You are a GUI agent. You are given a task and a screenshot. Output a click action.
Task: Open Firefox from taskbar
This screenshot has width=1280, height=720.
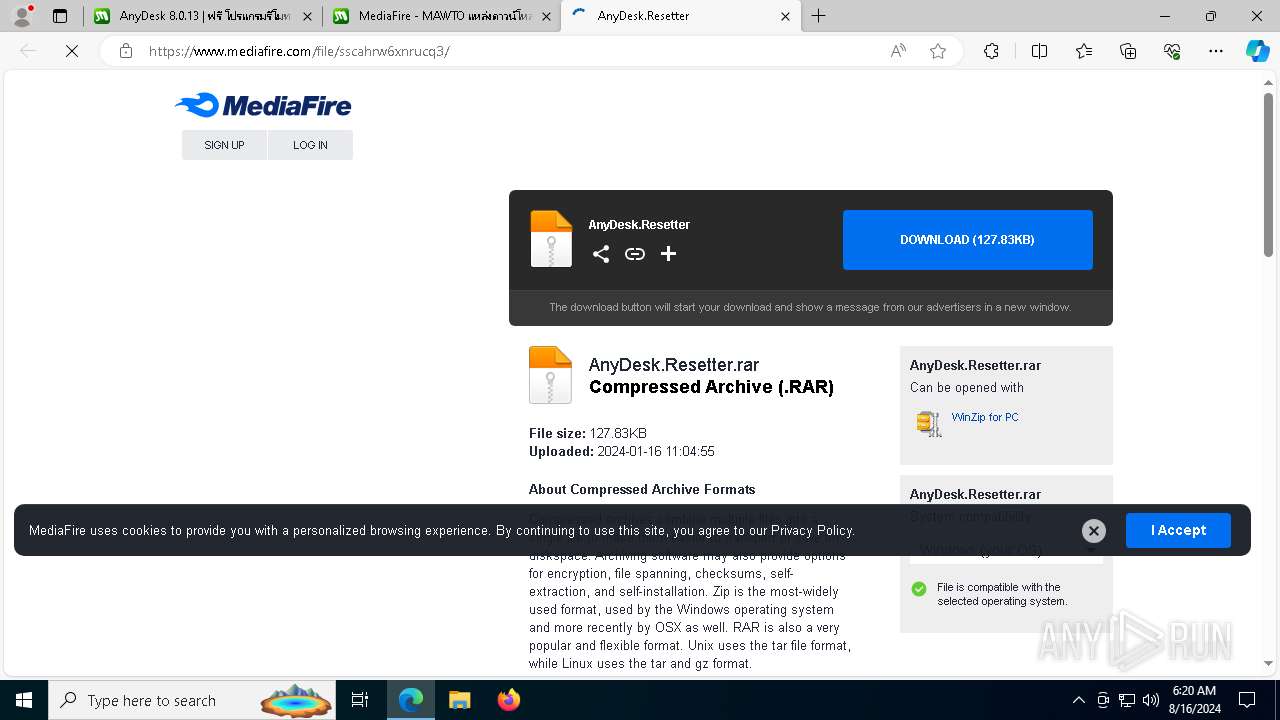[x=508, y=700]
